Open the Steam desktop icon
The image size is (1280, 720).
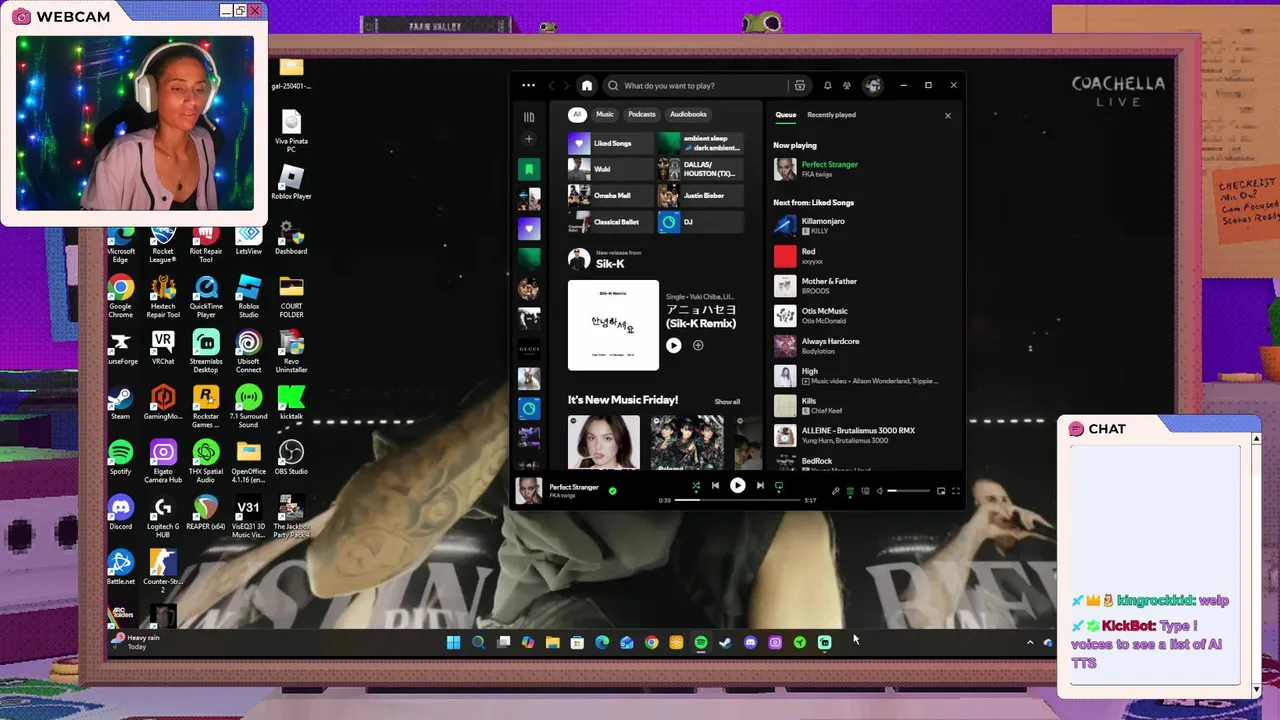121,403
